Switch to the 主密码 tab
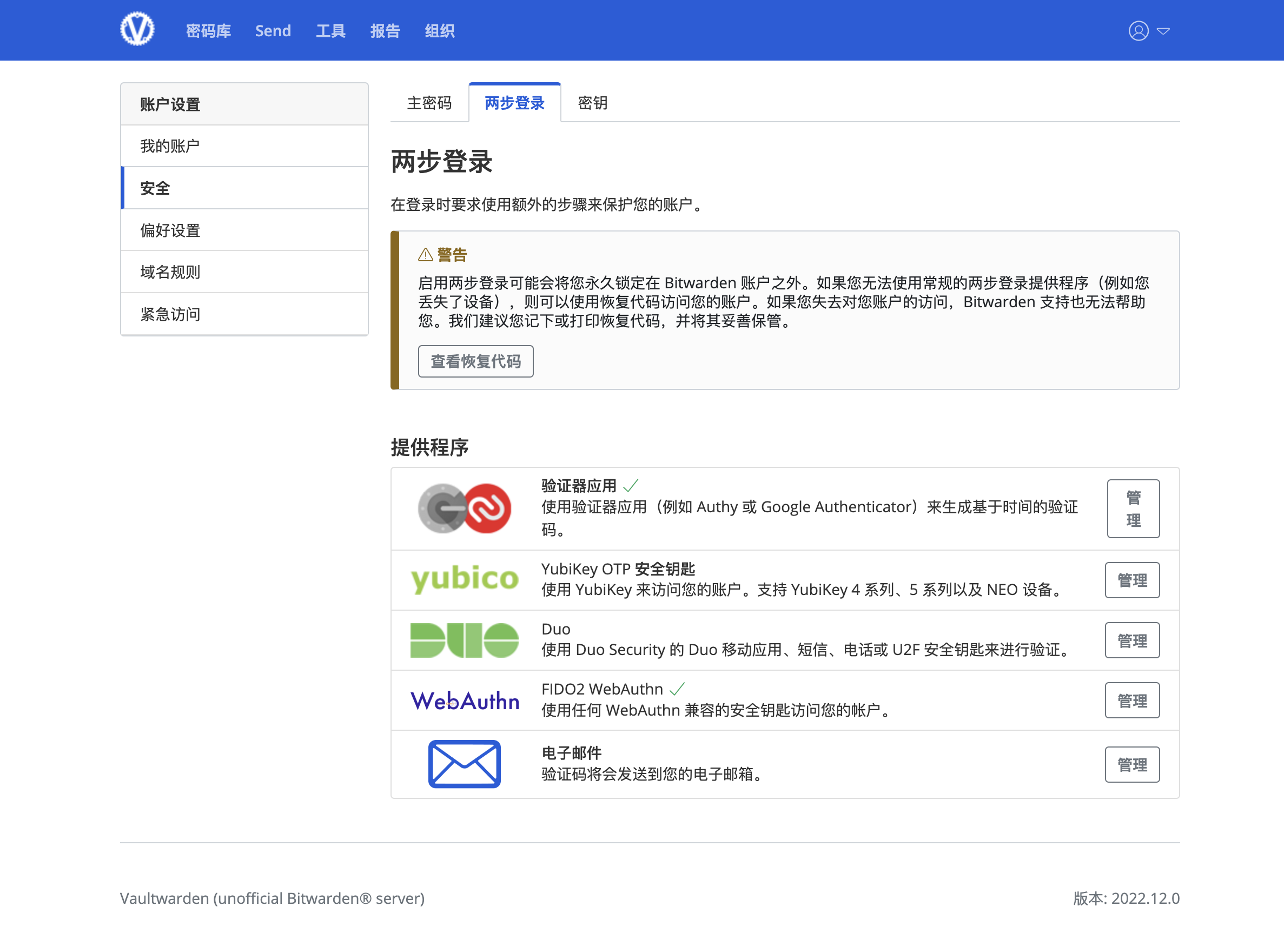1284x952 pixels. point(429,103)
